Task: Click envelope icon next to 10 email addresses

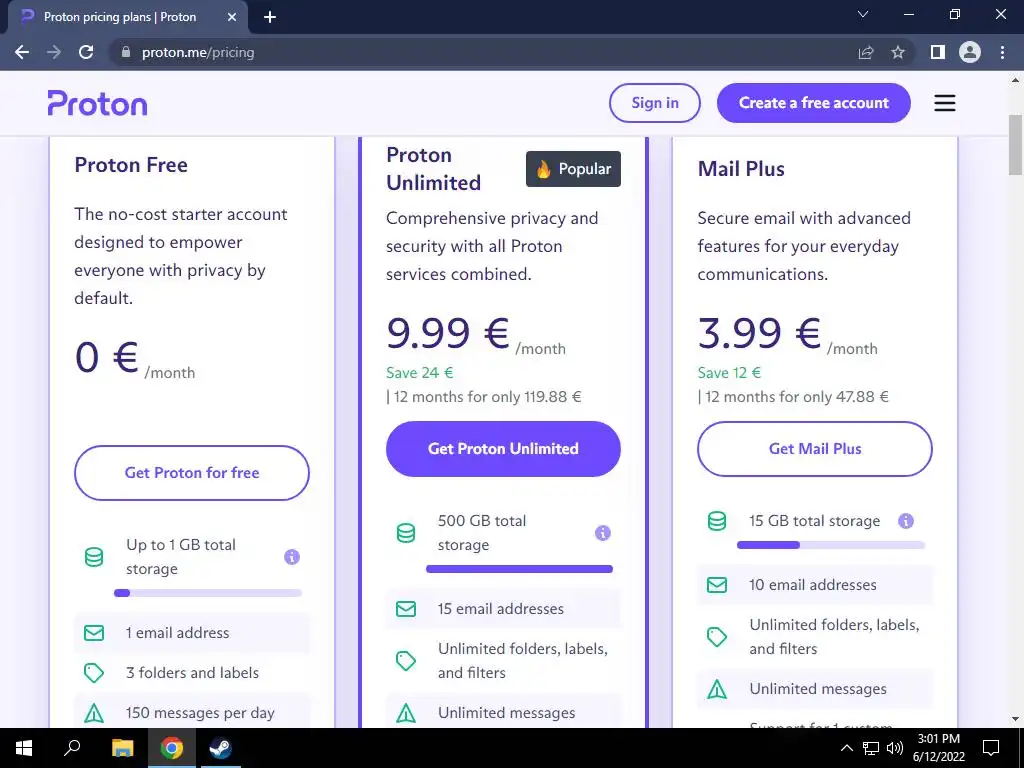Action: (717, 584)
